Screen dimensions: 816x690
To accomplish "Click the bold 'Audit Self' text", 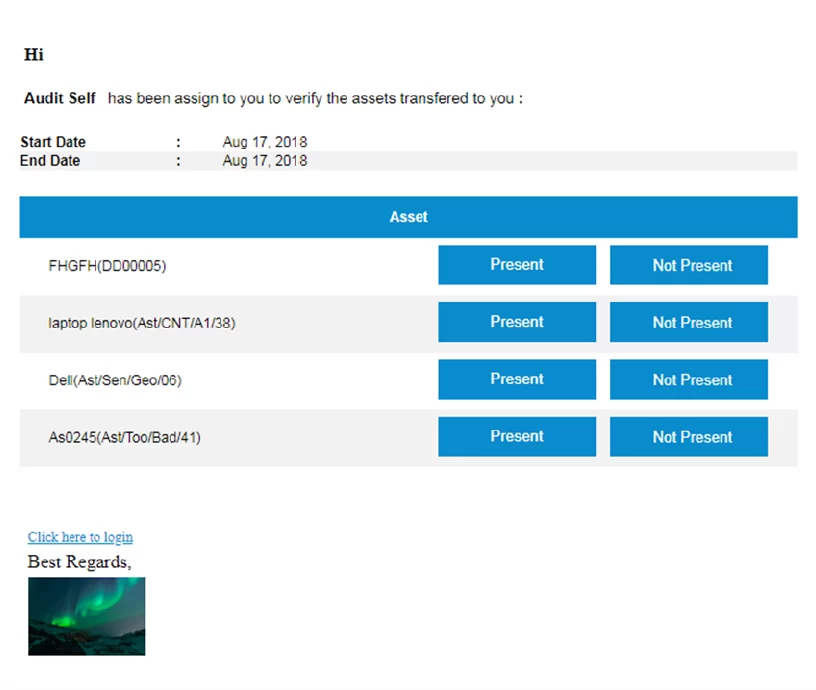I will [60, 98].
